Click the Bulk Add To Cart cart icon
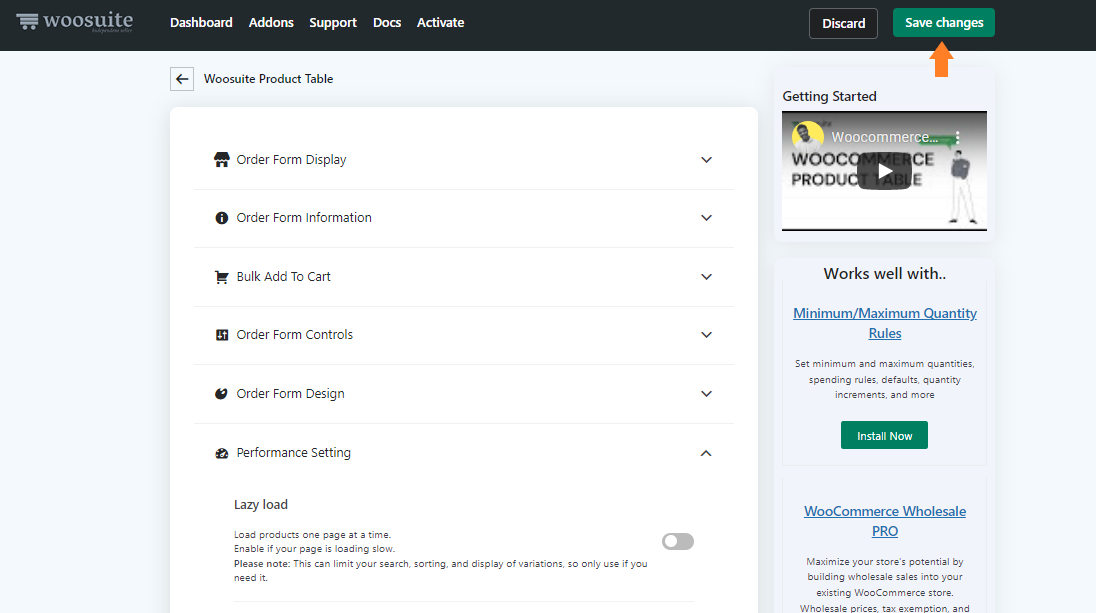Viewport: 1096px width, 613px height. point(222,277)
